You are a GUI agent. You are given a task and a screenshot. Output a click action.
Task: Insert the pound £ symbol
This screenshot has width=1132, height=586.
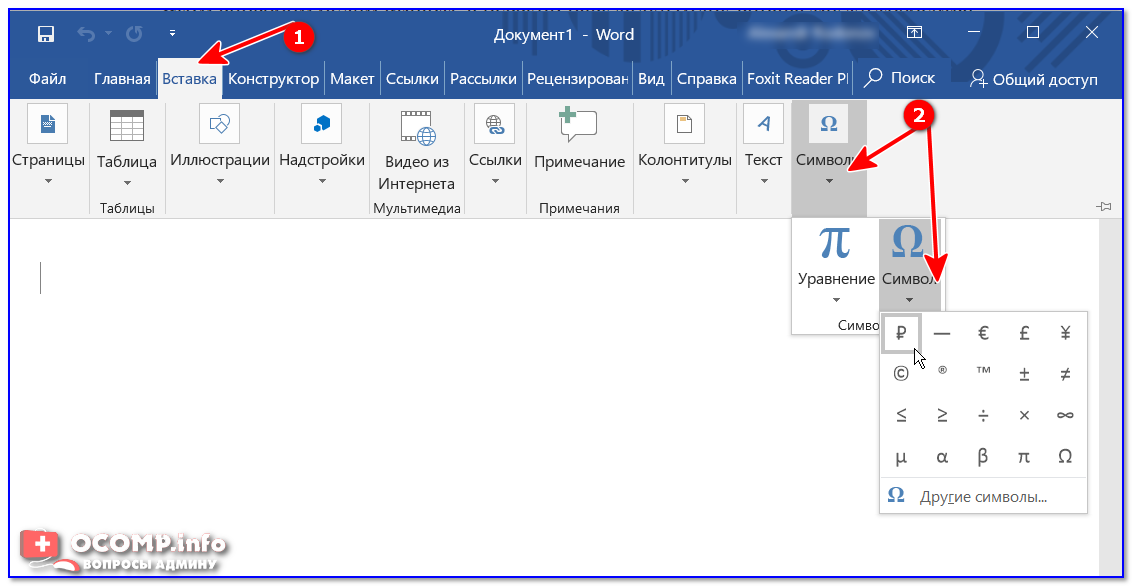coord(1024,333)
